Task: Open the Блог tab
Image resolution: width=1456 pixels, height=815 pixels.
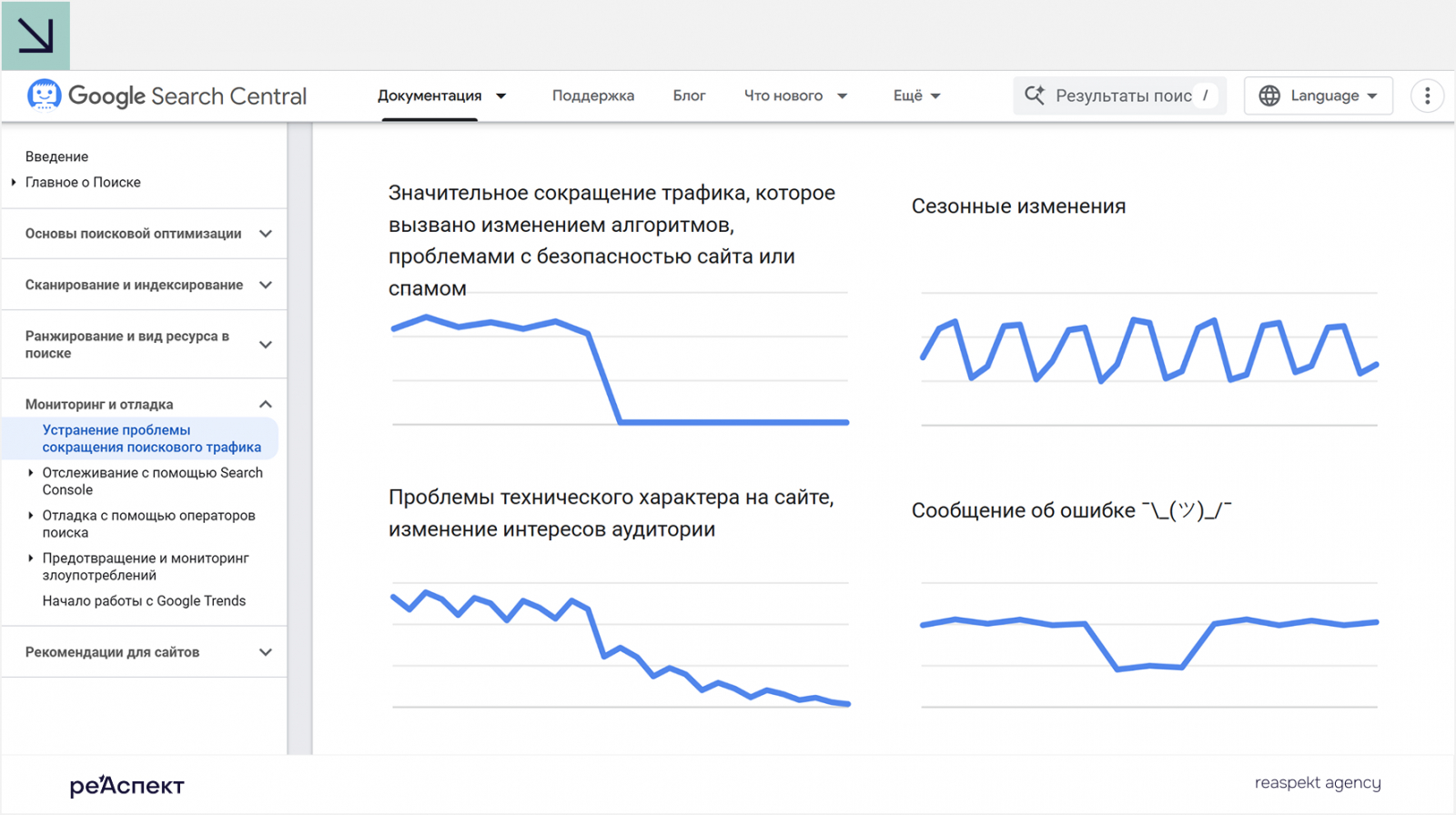Action: pos(689,96)
